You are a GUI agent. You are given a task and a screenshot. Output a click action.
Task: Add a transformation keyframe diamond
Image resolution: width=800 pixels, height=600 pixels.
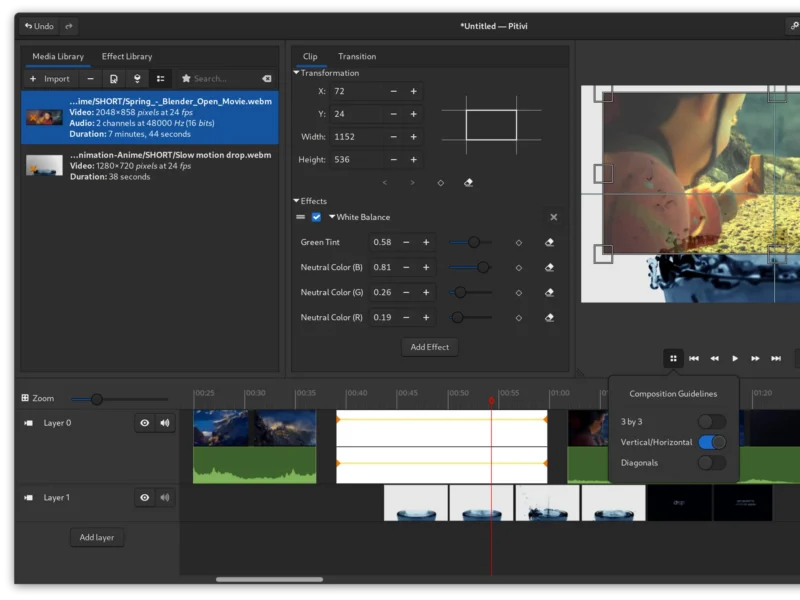tap(441, 183)
